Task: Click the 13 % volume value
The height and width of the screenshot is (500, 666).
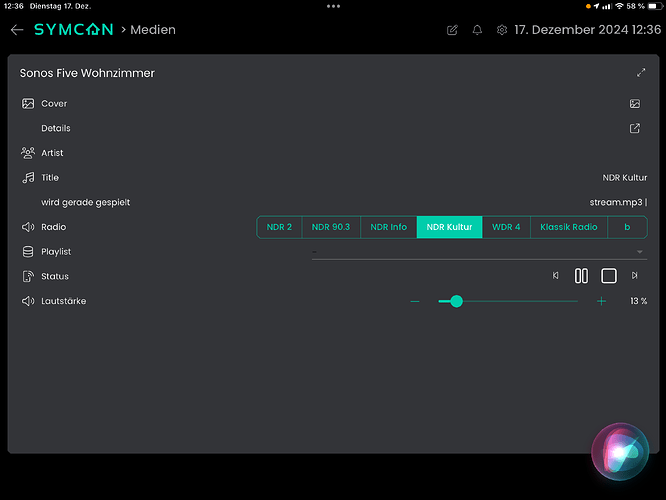Action: pos(638,301)
